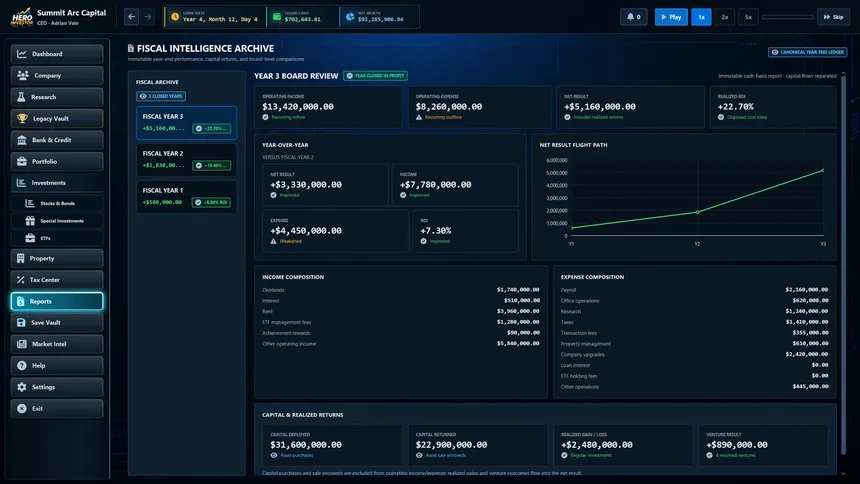Click the net worth pie icon
This screenshot has height=484, width=860.
coord(350,17)
